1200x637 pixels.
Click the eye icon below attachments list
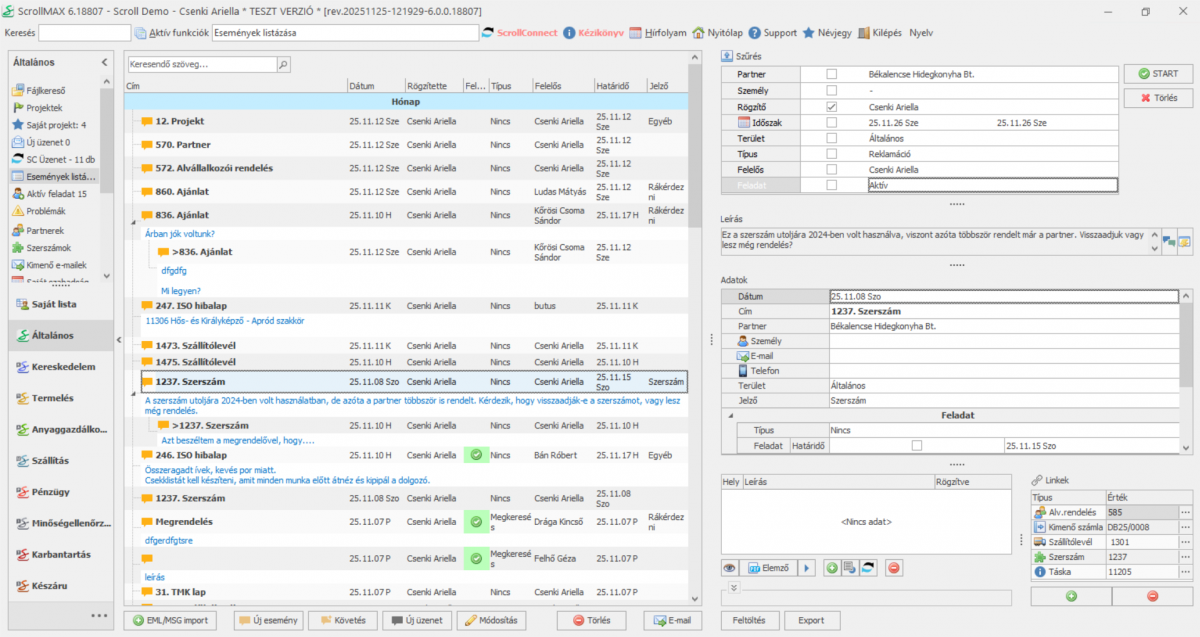click(x=730, y=568)
